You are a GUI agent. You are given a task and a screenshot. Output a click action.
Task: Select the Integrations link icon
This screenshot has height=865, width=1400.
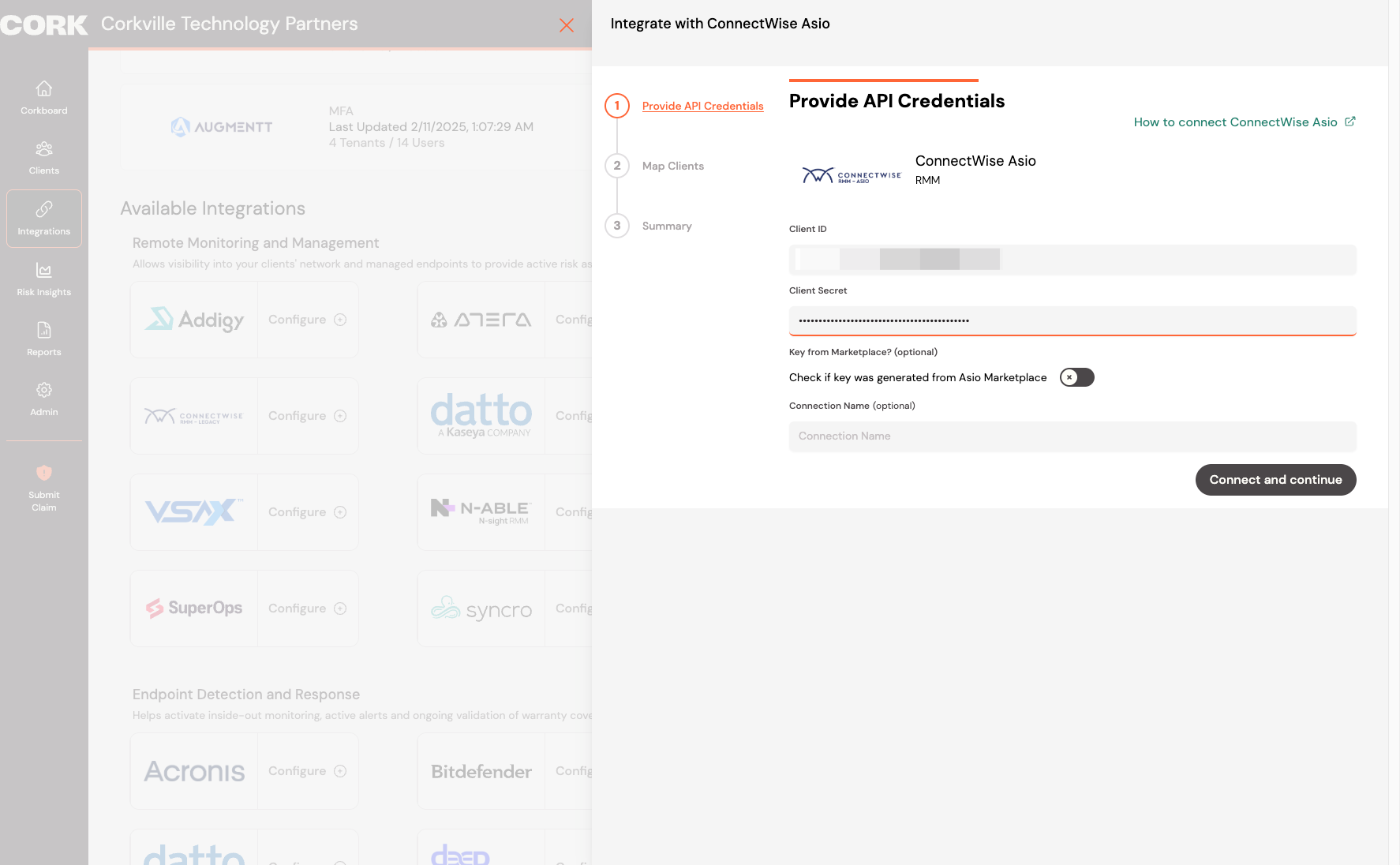point(44,209)
